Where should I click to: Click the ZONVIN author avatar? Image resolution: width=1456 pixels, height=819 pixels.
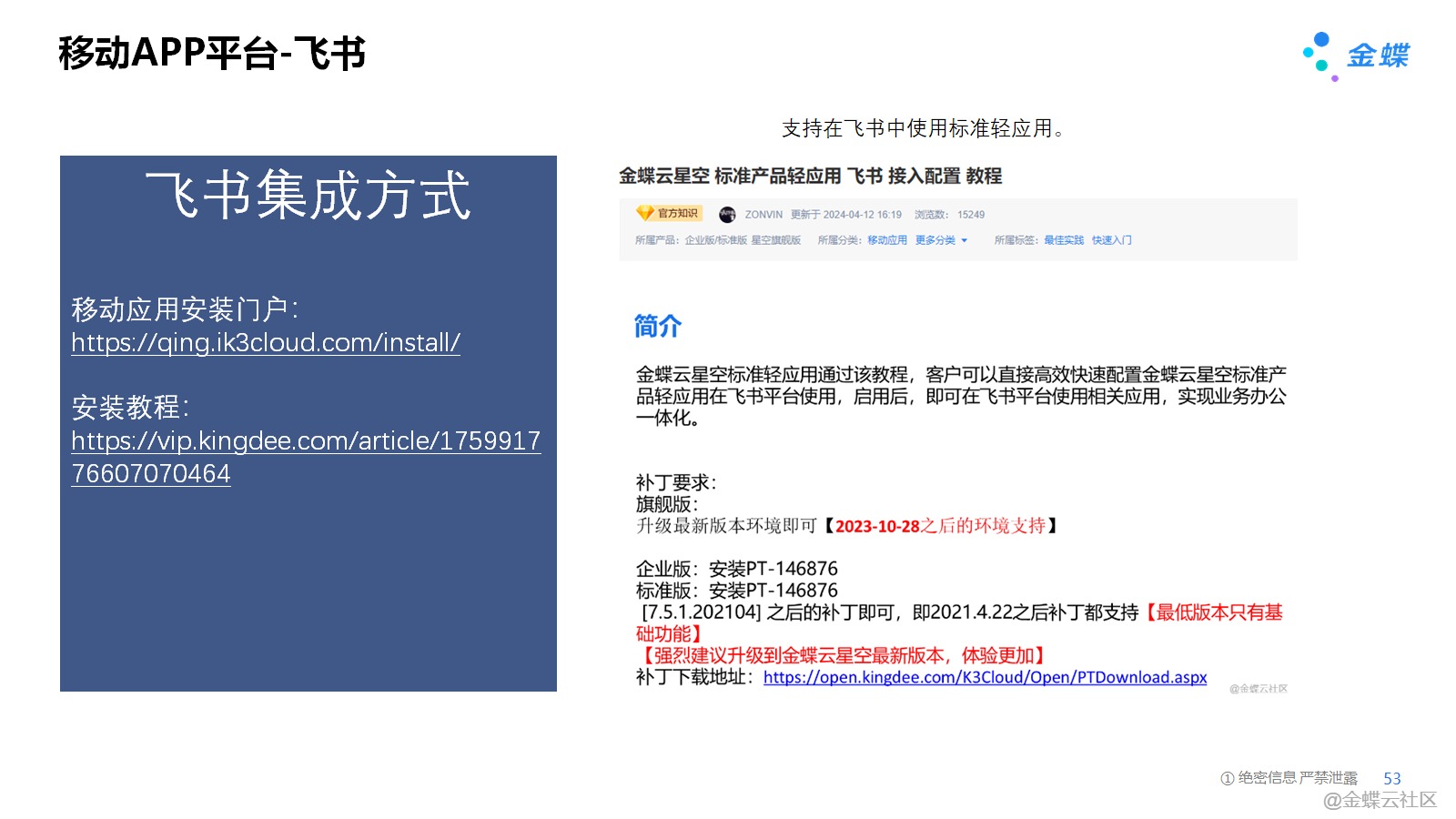coord(727,215)
